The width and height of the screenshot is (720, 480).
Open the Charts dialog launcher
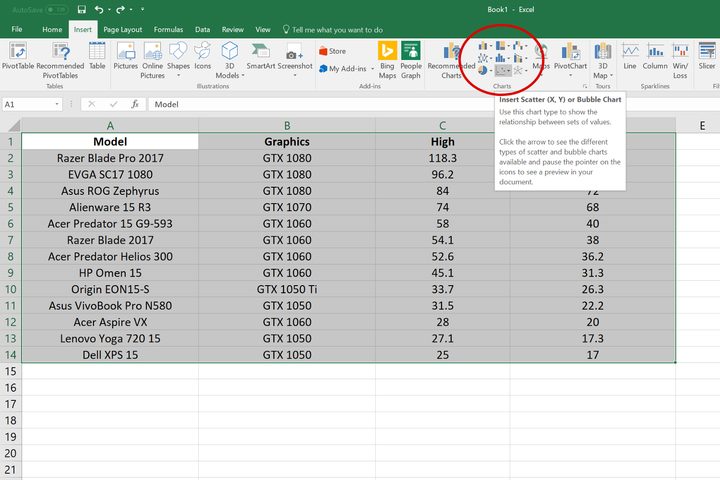585,86
